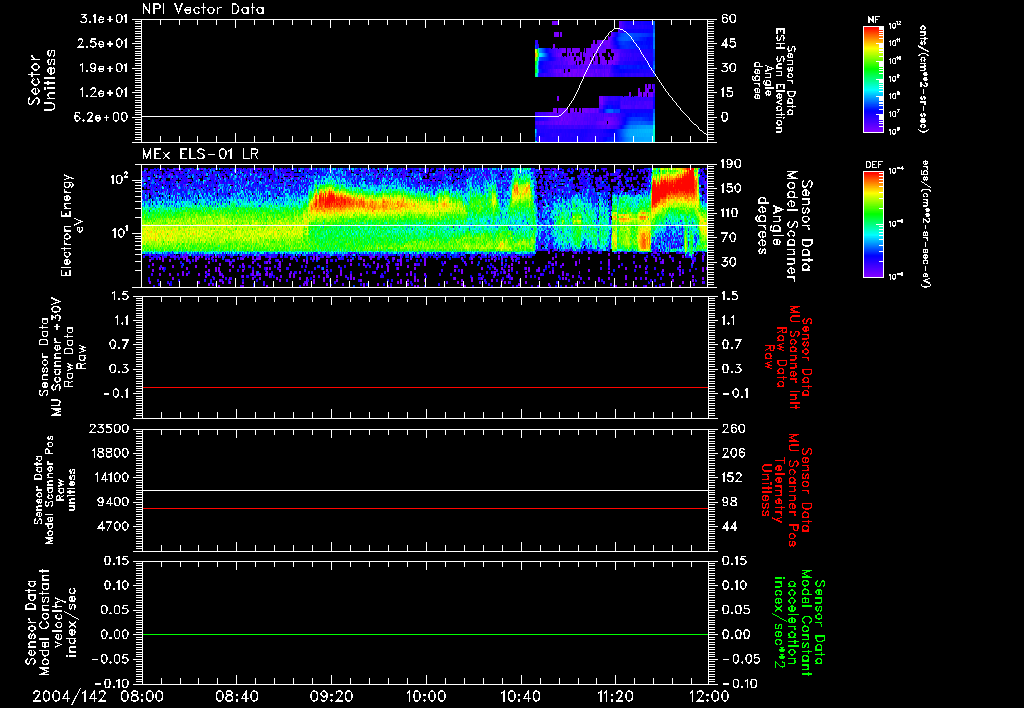Click the '60' sun elevation tick label
The width and height of the screenshot is (1024, 708).
coord(729,19)
